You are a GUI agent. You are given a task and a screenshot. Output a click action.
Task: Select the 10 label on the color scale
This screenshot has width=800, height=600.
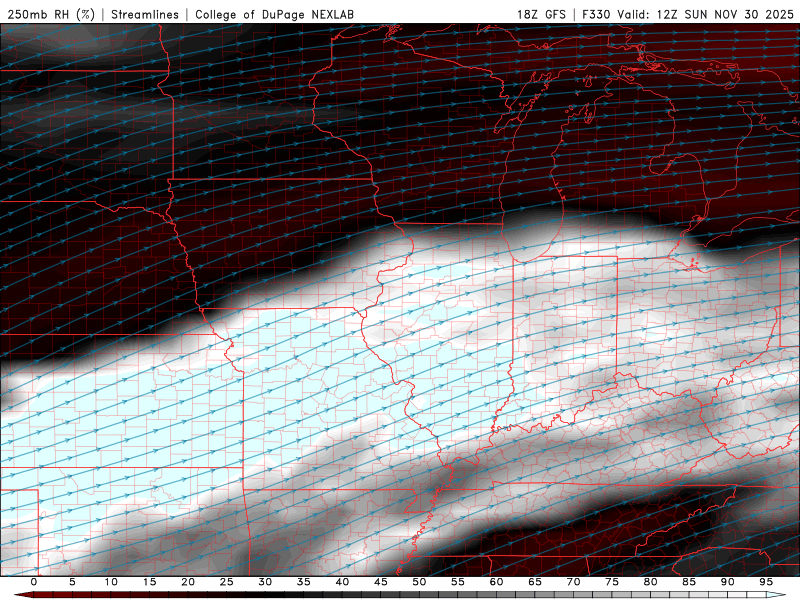point(111,582)
